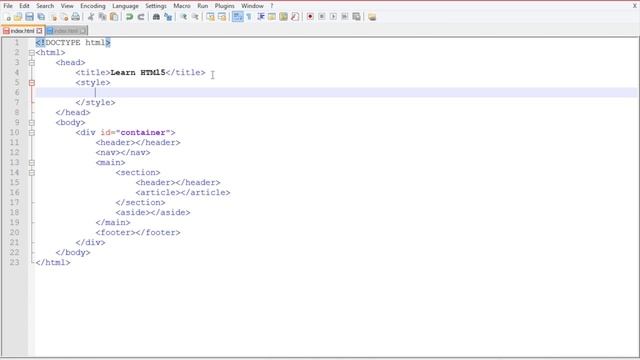Open the Run menu
640x360 pixels.
point(202,6)
